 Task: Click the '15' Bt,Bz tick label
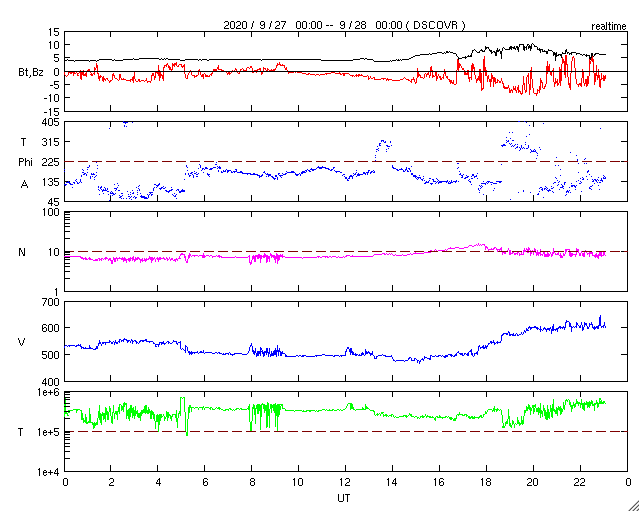tap(55, 32)
